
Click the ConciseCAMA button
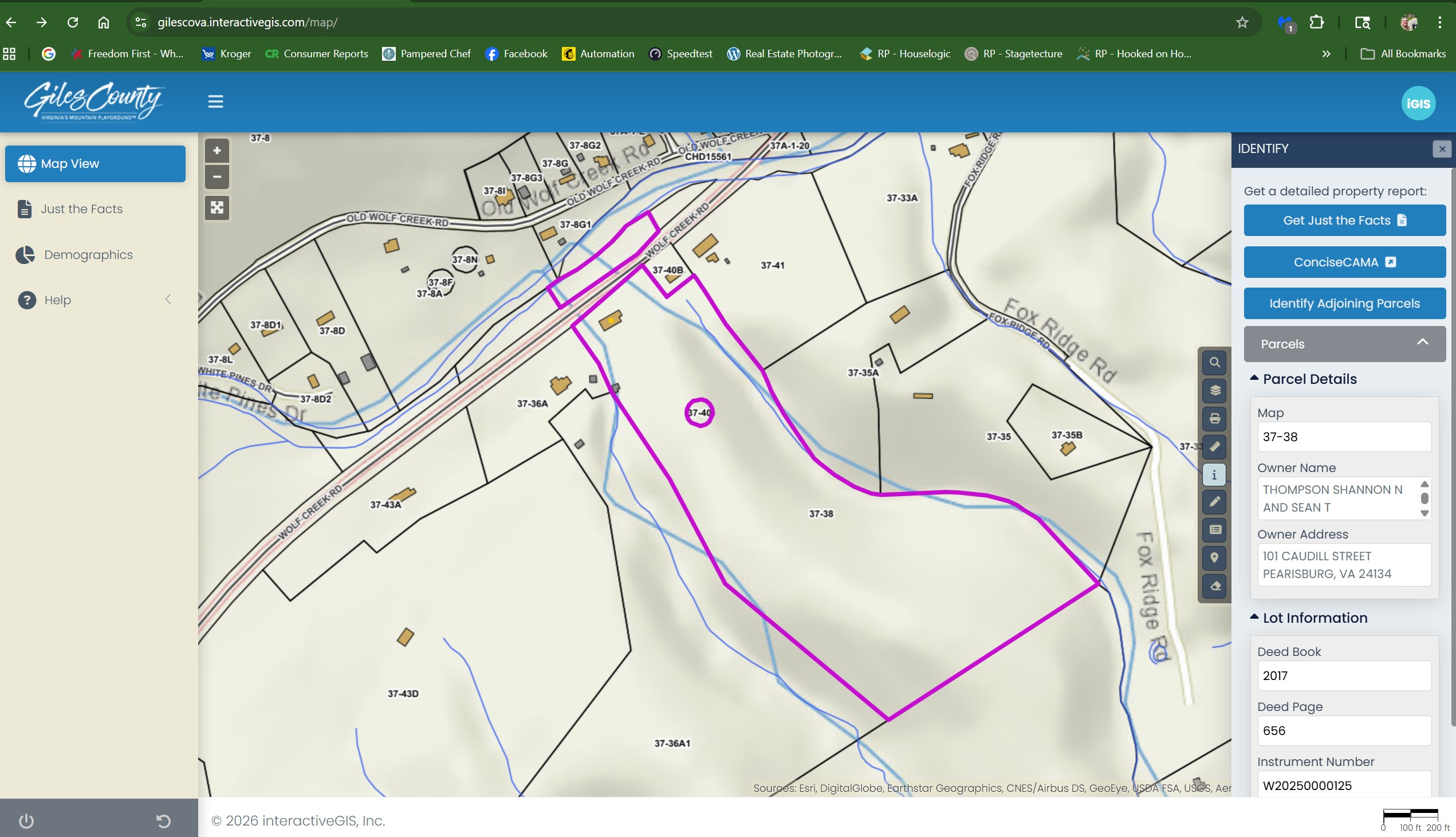pyautogui.click(x=1344, y=262)
